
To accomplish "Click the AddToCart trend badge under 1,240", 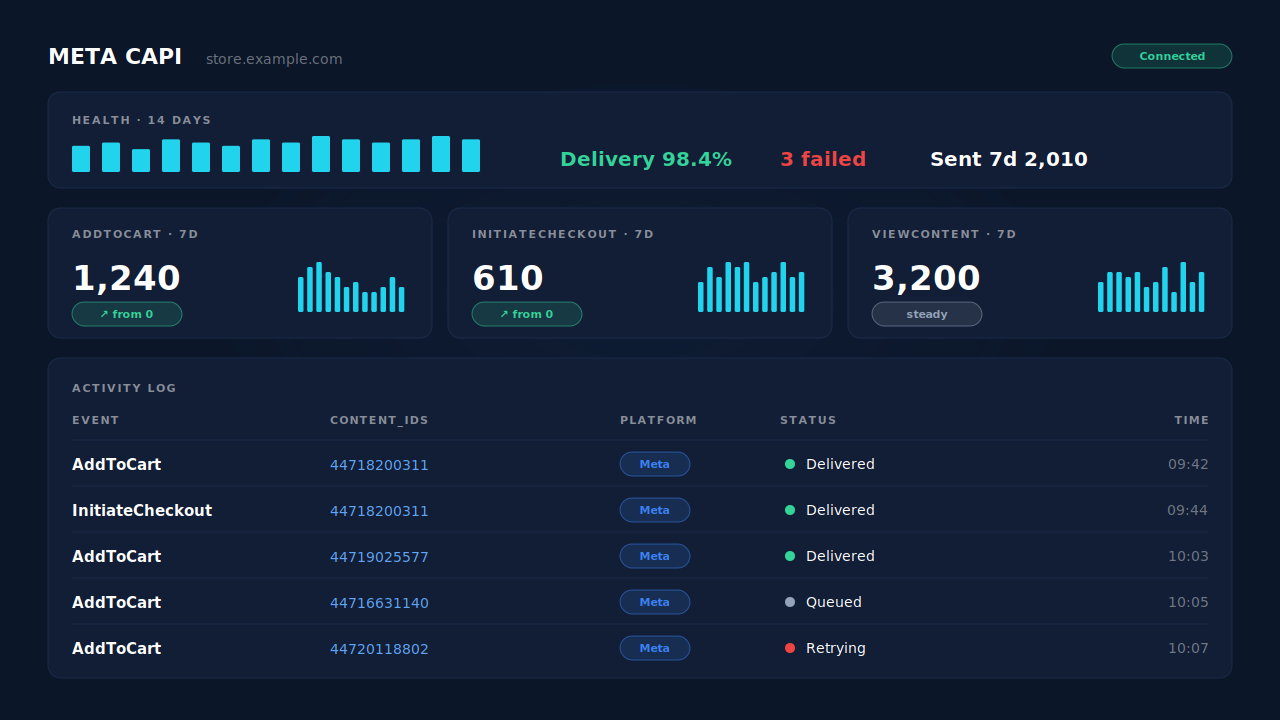I will 127,314.
